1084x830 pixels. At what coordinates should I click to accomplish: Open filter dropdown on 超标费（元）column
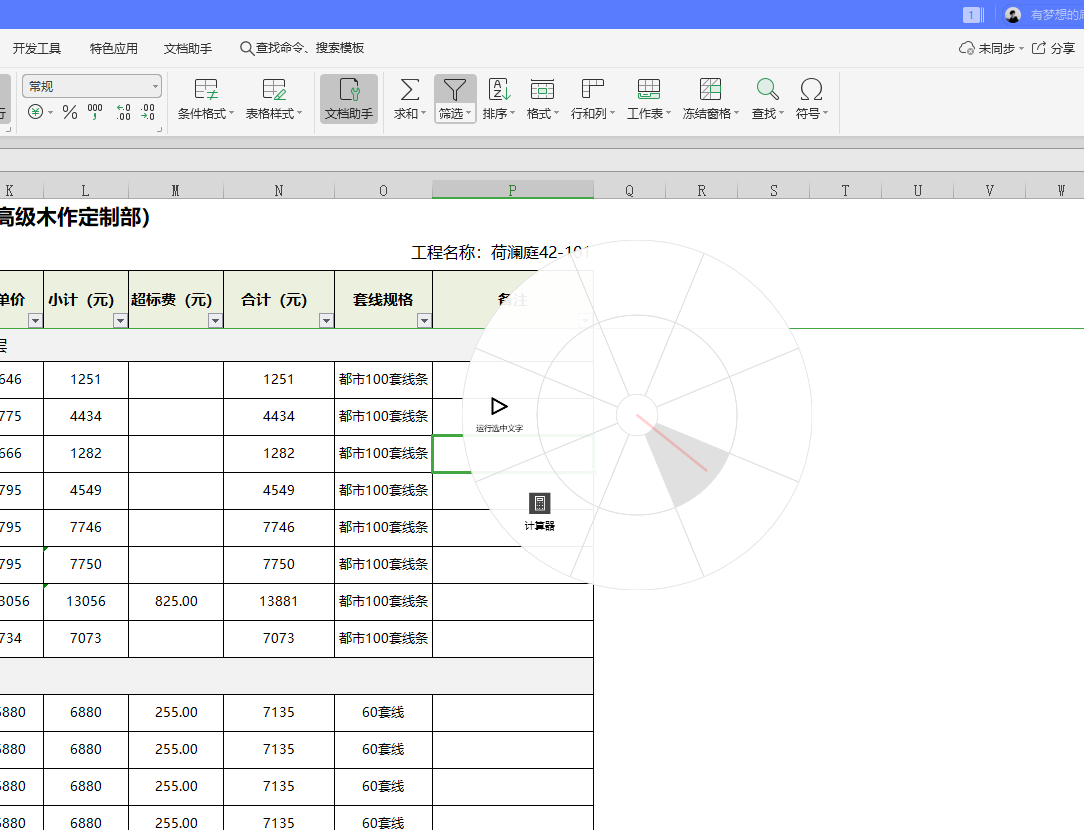click(x=216, y=321)
